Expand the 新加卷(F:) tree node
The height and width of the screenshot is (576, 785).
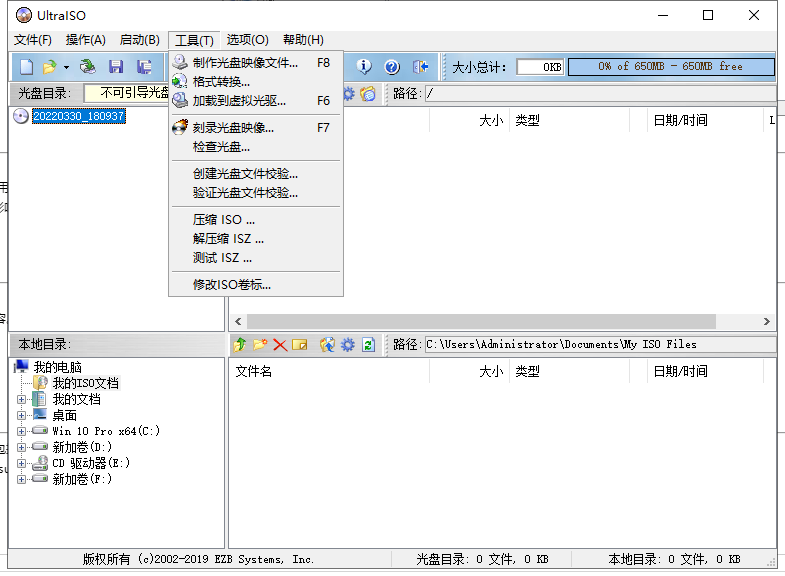click(21, 479)
